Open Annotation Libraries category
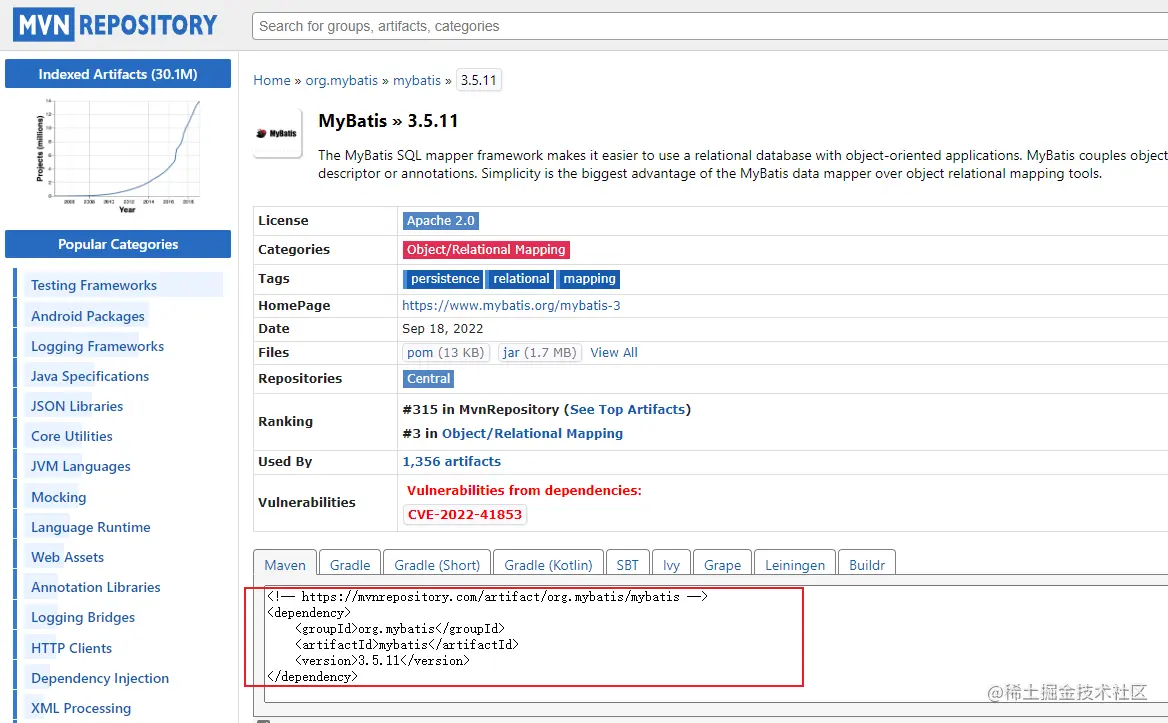The image size is (1168, 723). [95, 587]
